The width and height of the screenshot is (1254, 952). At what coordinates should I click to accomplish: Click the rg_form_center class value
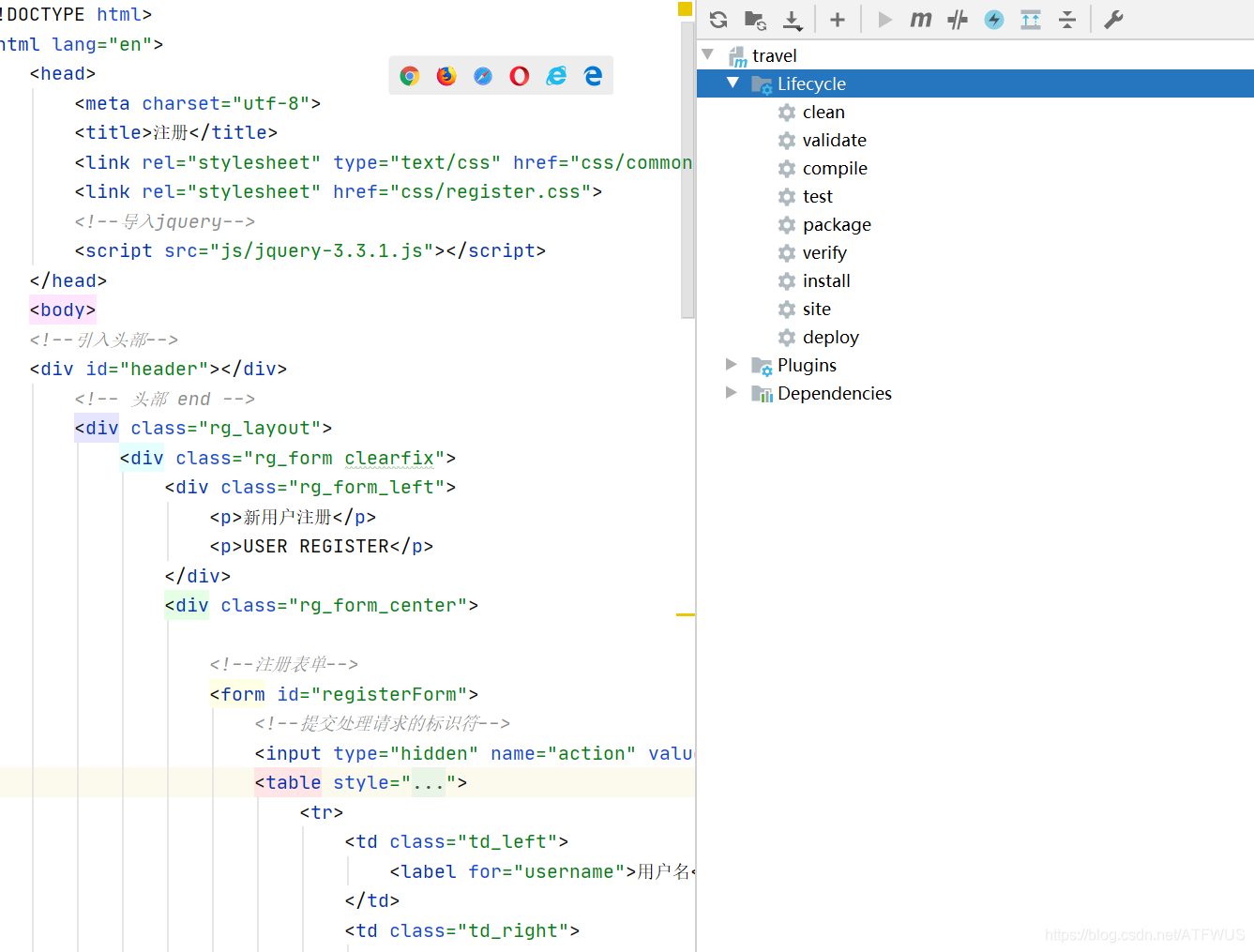click(x=378, y=605)
